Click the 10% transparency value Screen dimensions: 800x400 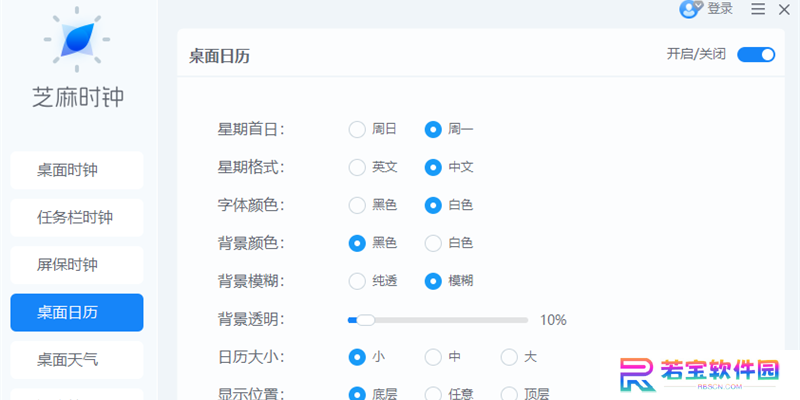click(x=554, y=320)
